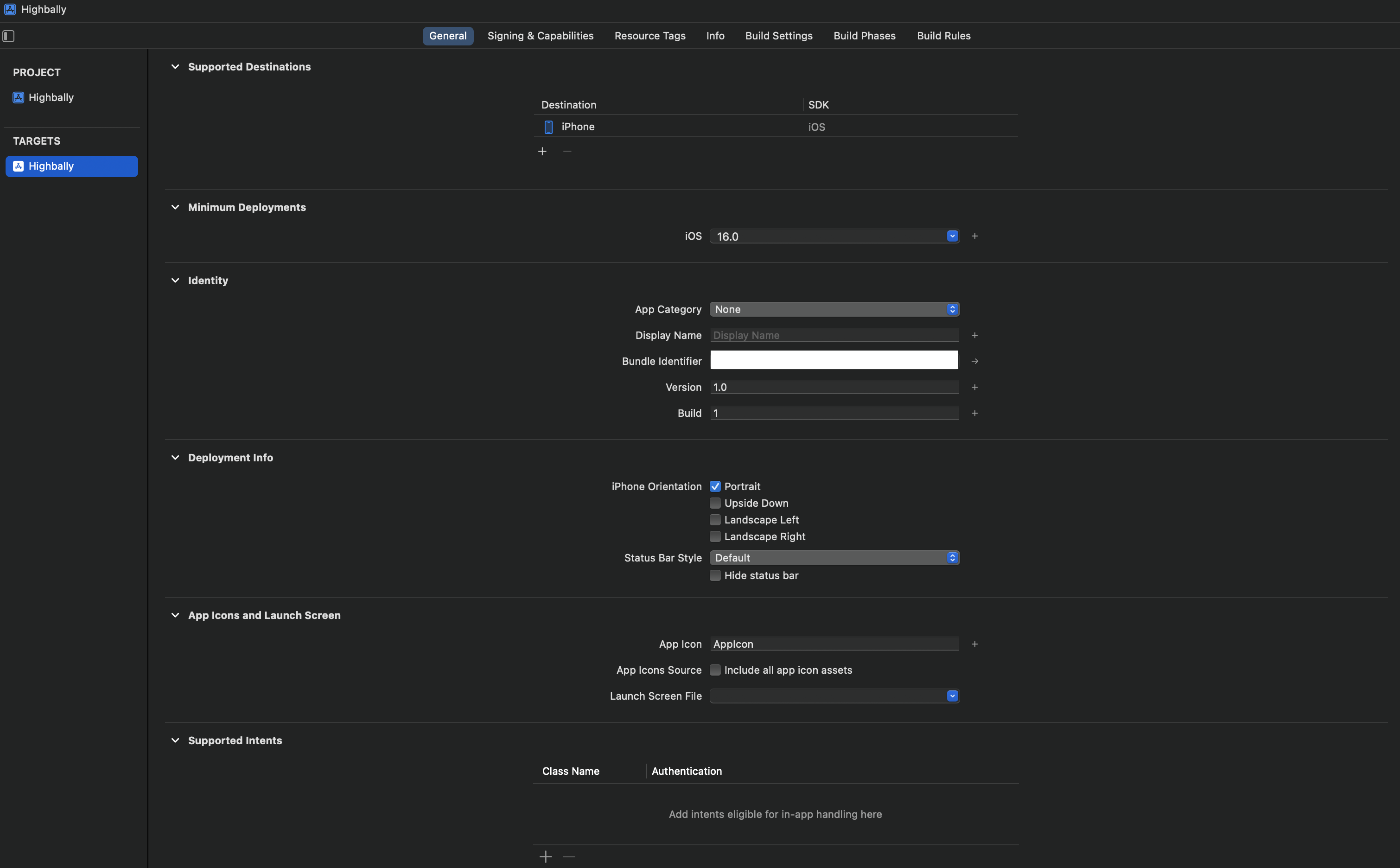Click the iOS SDK cell
This screenshot has width=1400, height=868.
point(816,127)
